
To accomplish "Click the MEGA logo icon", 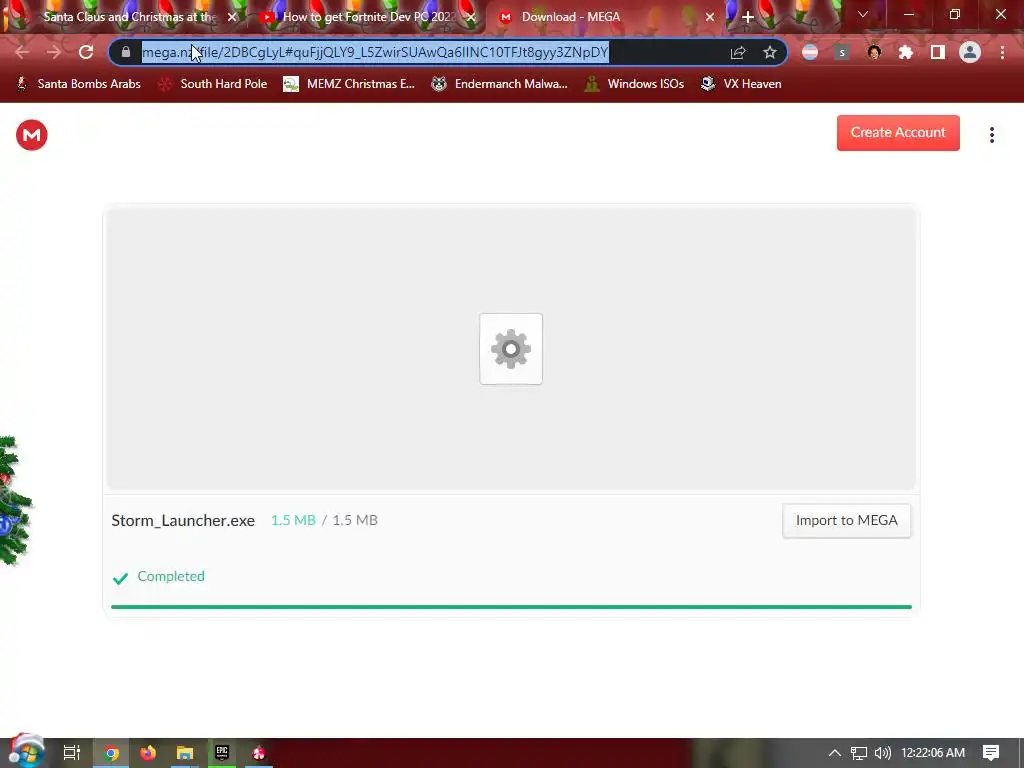I will (31, 135).
